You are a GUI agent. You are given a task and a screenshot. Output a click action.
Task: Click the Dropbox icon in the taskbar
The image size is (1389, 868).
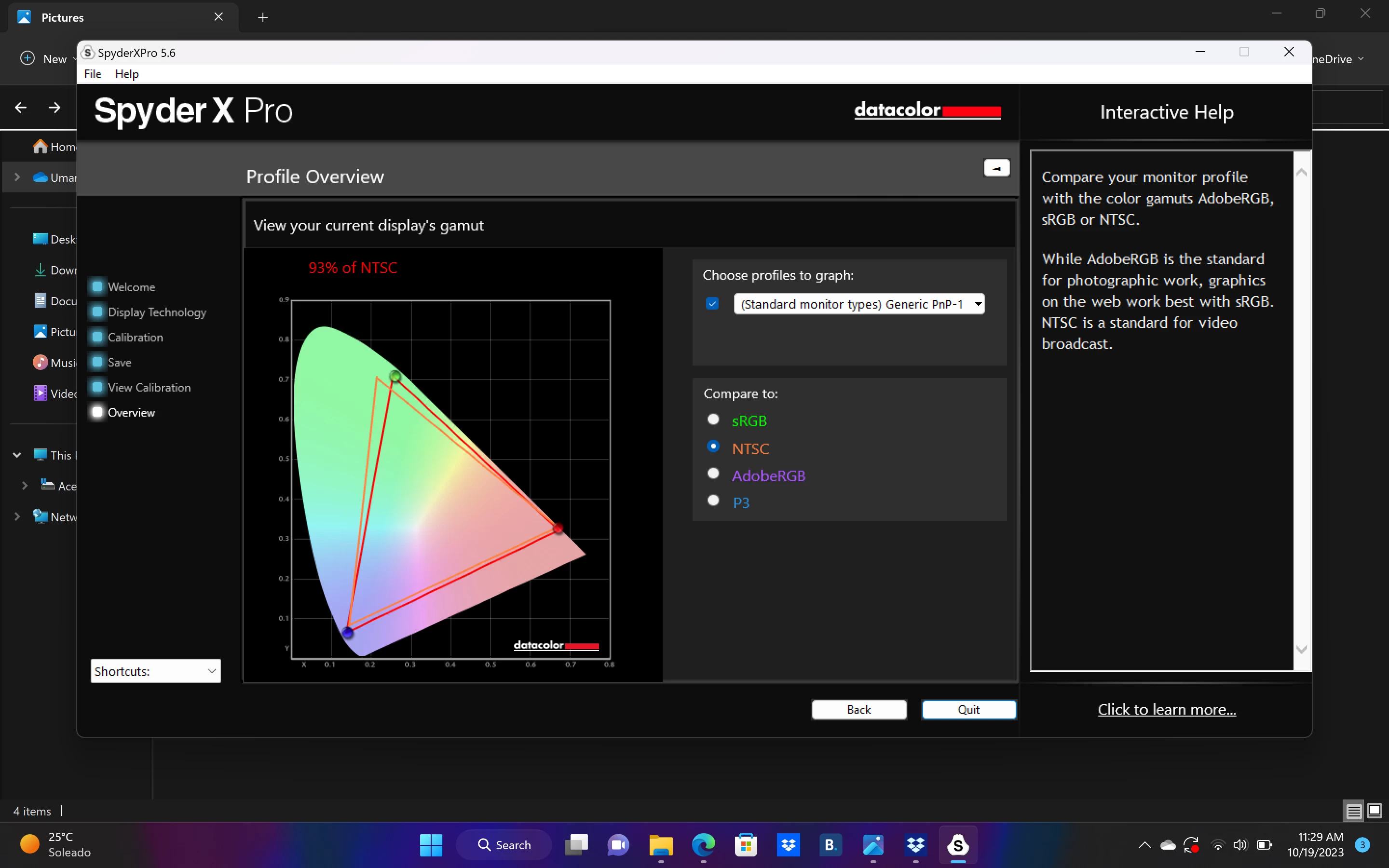(788, 844)
